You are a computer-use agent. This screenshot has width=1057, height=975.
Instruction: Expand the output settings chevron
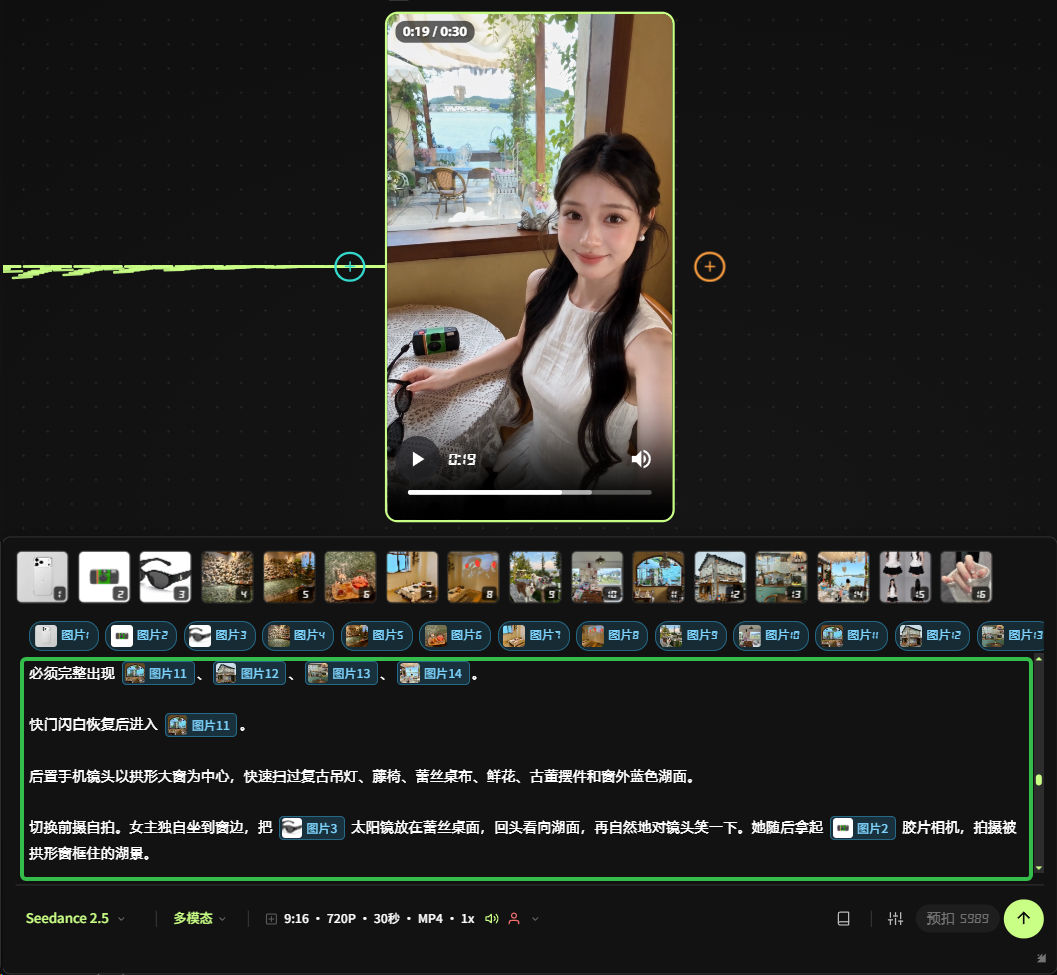(535, 919)
